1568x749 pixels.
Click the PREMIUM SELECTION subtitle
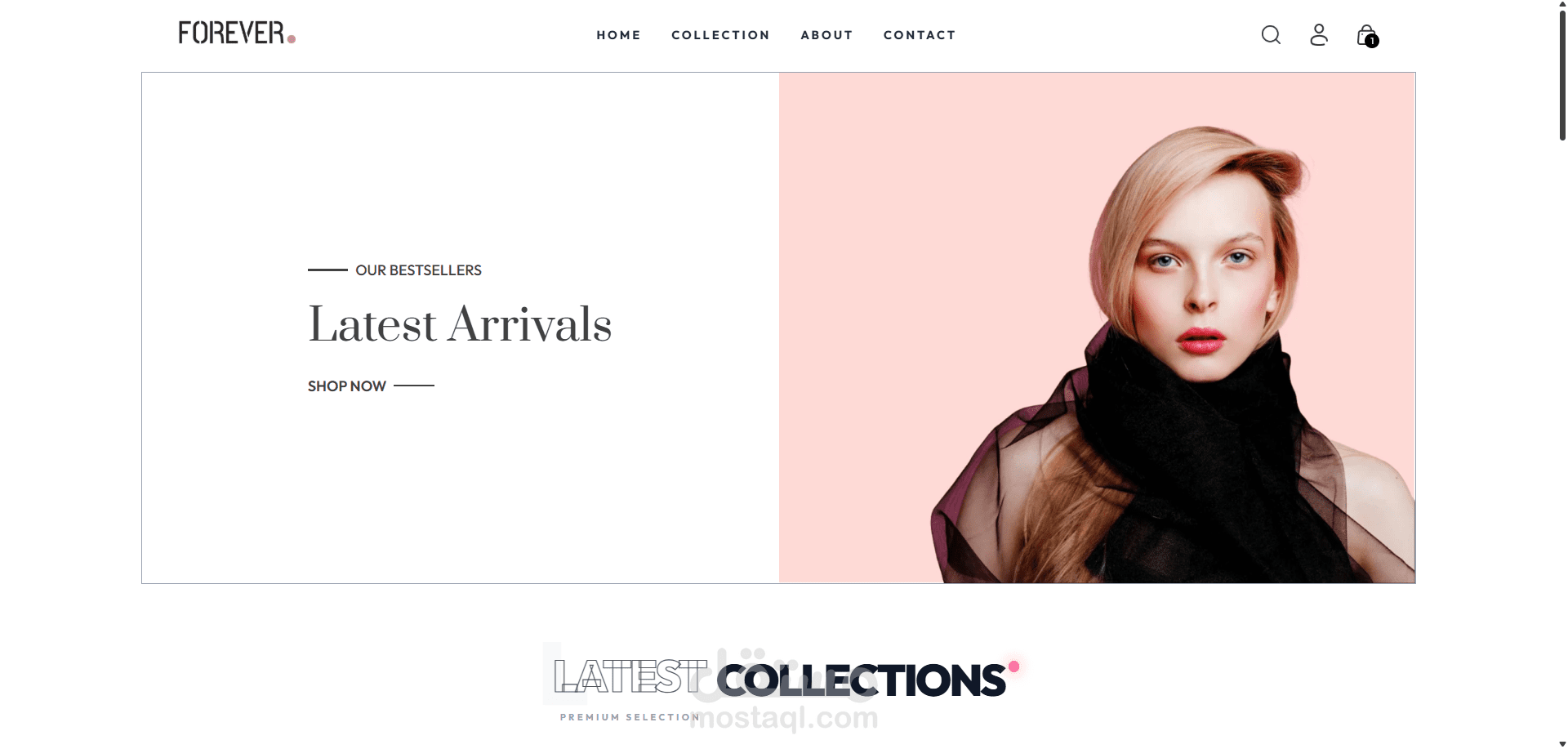(630, 717)
